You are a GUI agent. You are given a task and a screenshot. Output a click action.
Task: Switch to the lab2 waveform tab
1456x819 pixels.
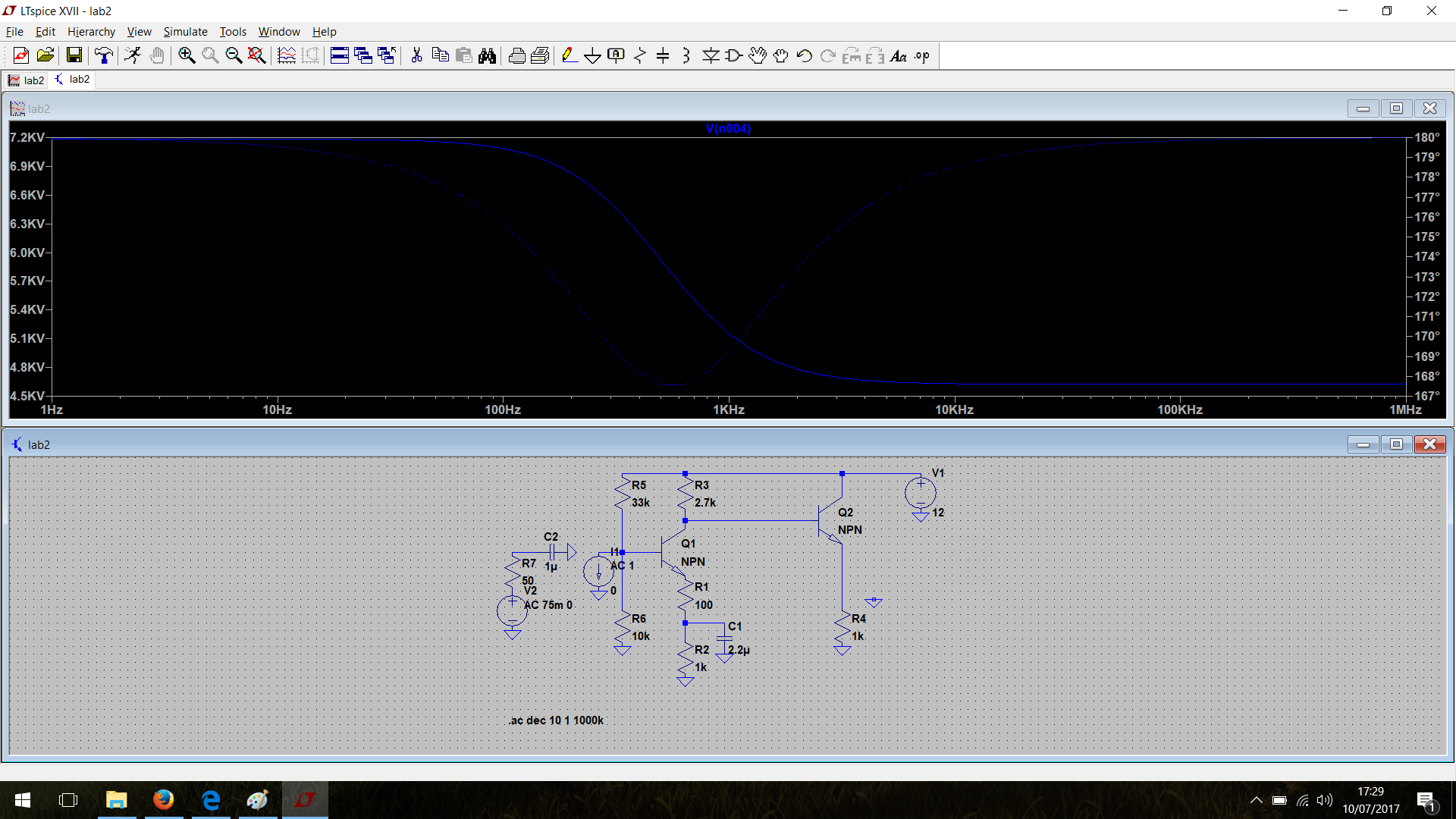(x=26, y=80)
